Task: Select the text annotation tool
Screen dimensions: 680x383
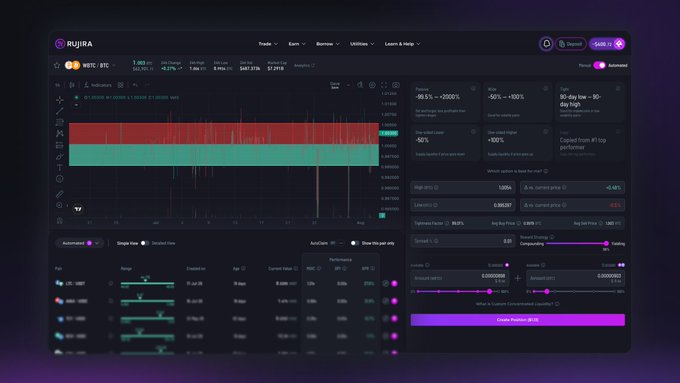Action: [60, 167]
